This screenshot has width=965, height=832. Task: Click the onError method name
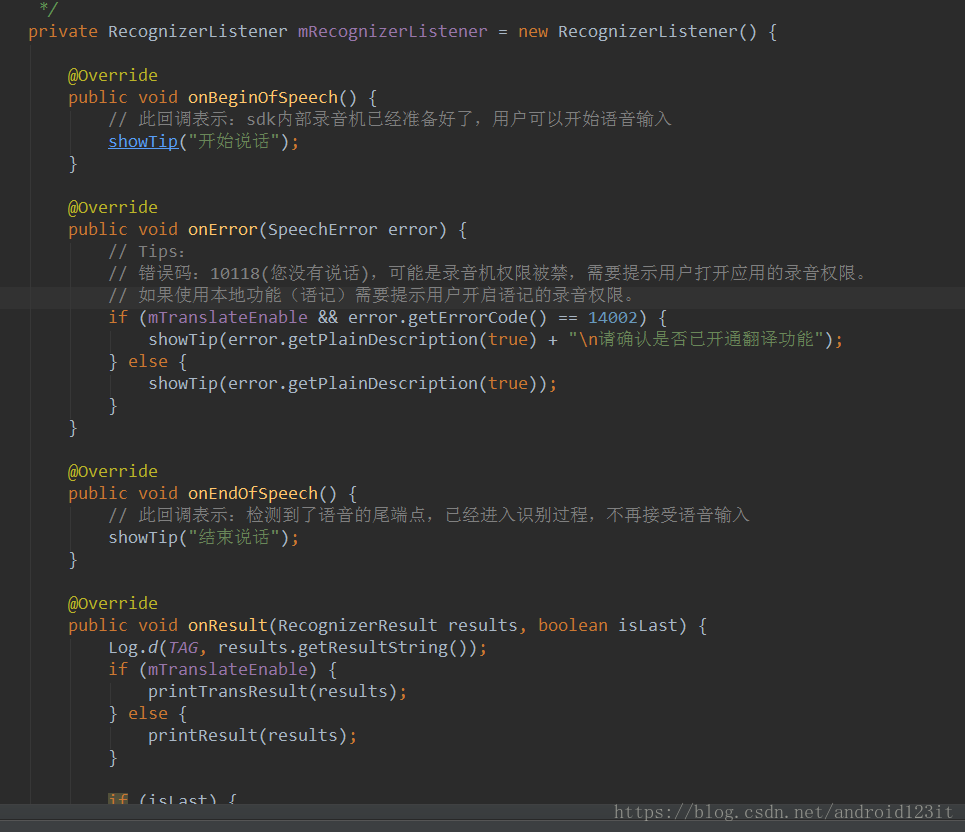pyautogui.click(x=223, y=230)
